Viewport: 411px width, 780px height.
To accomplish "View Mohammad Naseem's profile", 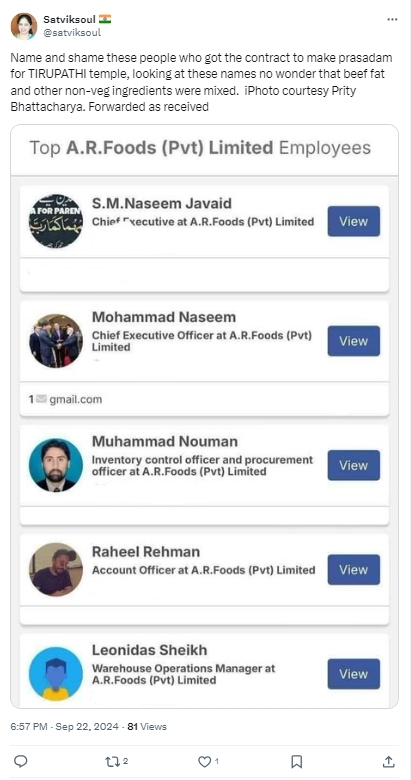I will [353, 341].
